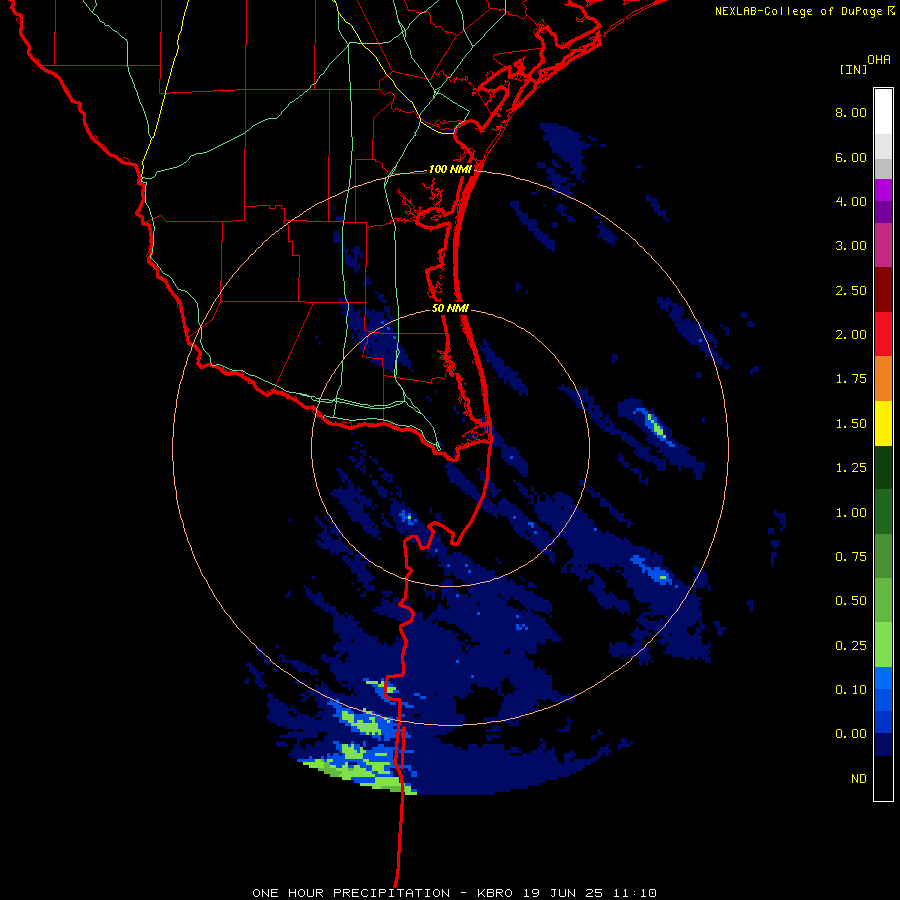Click the 1.75 legend value
The width and height of the screenshot is (900, 900).
(851, 379)
